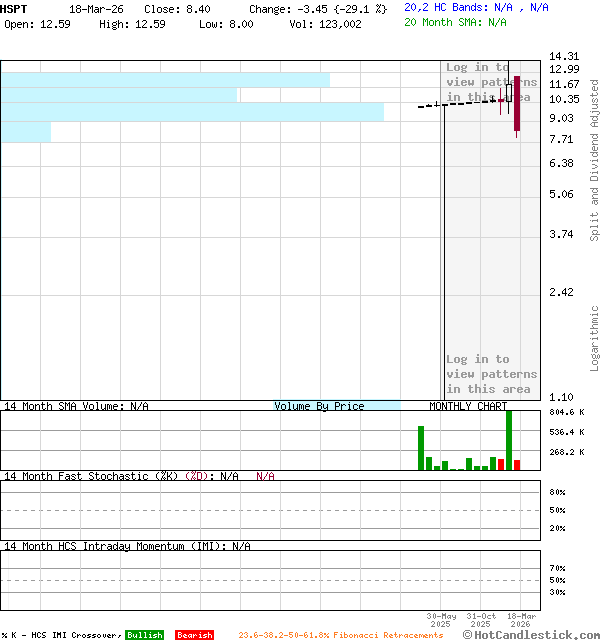This screenshot has height=640, width=600.
Task: Click the '20 Month SMA' indicator label
Action: coord(441,21)
